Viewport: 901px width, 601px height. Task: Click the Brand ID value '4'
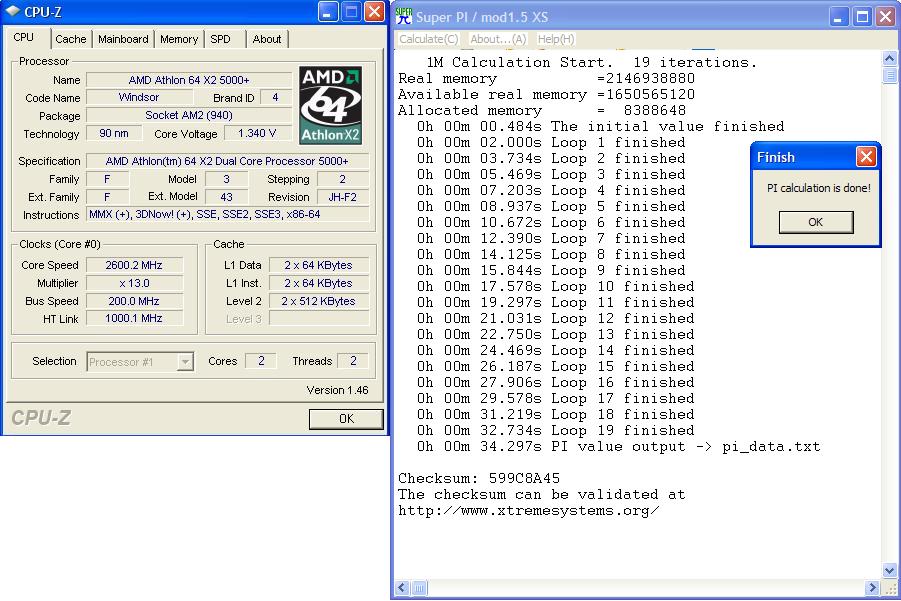tap(275, 97)
